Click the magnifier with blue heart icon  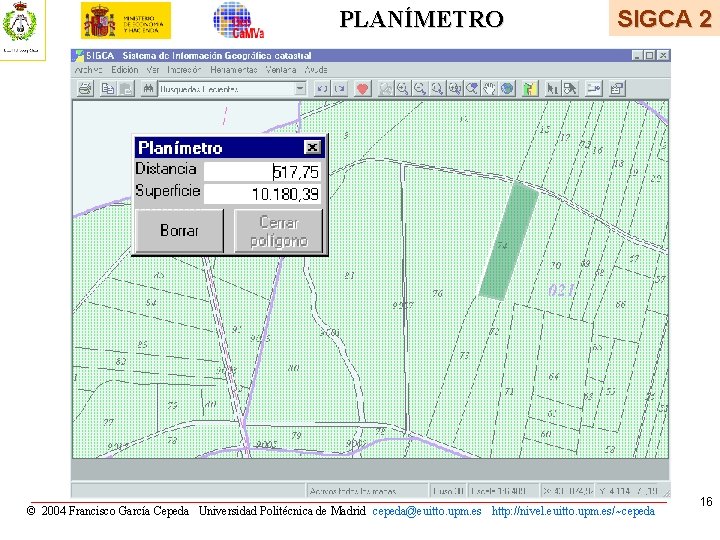point(472,89)
